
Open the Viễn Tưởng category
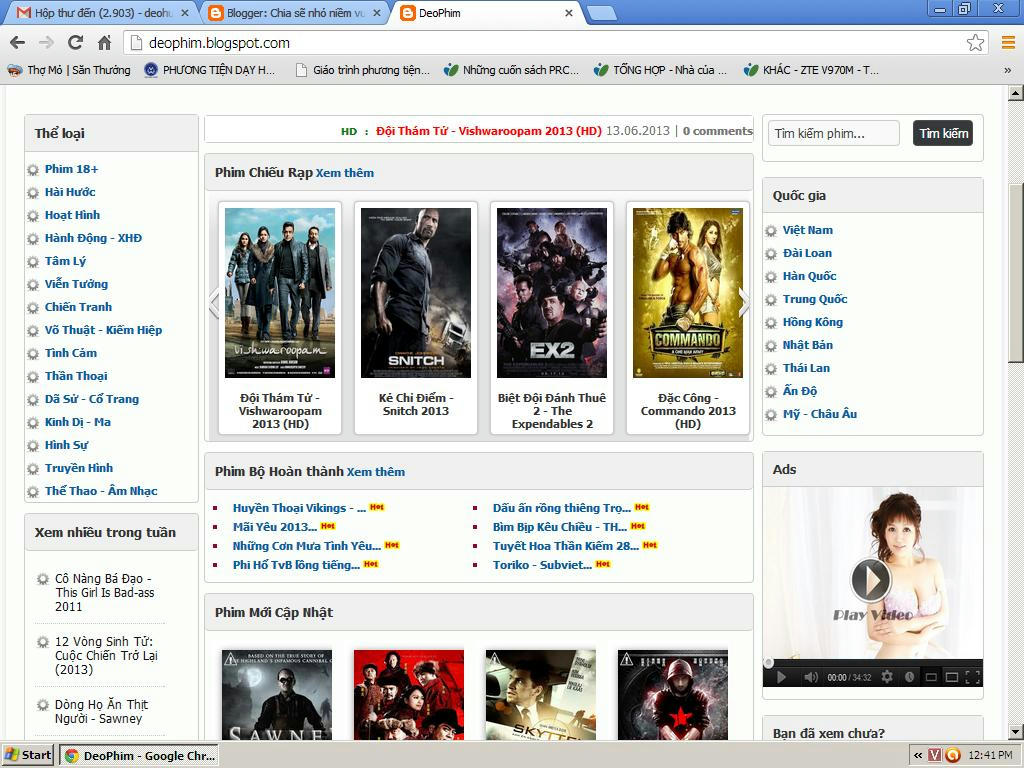tap(76, 284)
